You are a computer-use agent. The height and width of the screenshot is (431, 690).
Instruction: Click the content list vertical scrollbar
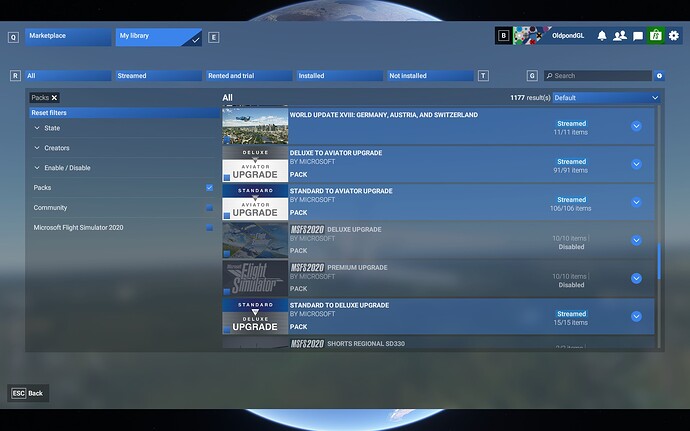(659, 261)
